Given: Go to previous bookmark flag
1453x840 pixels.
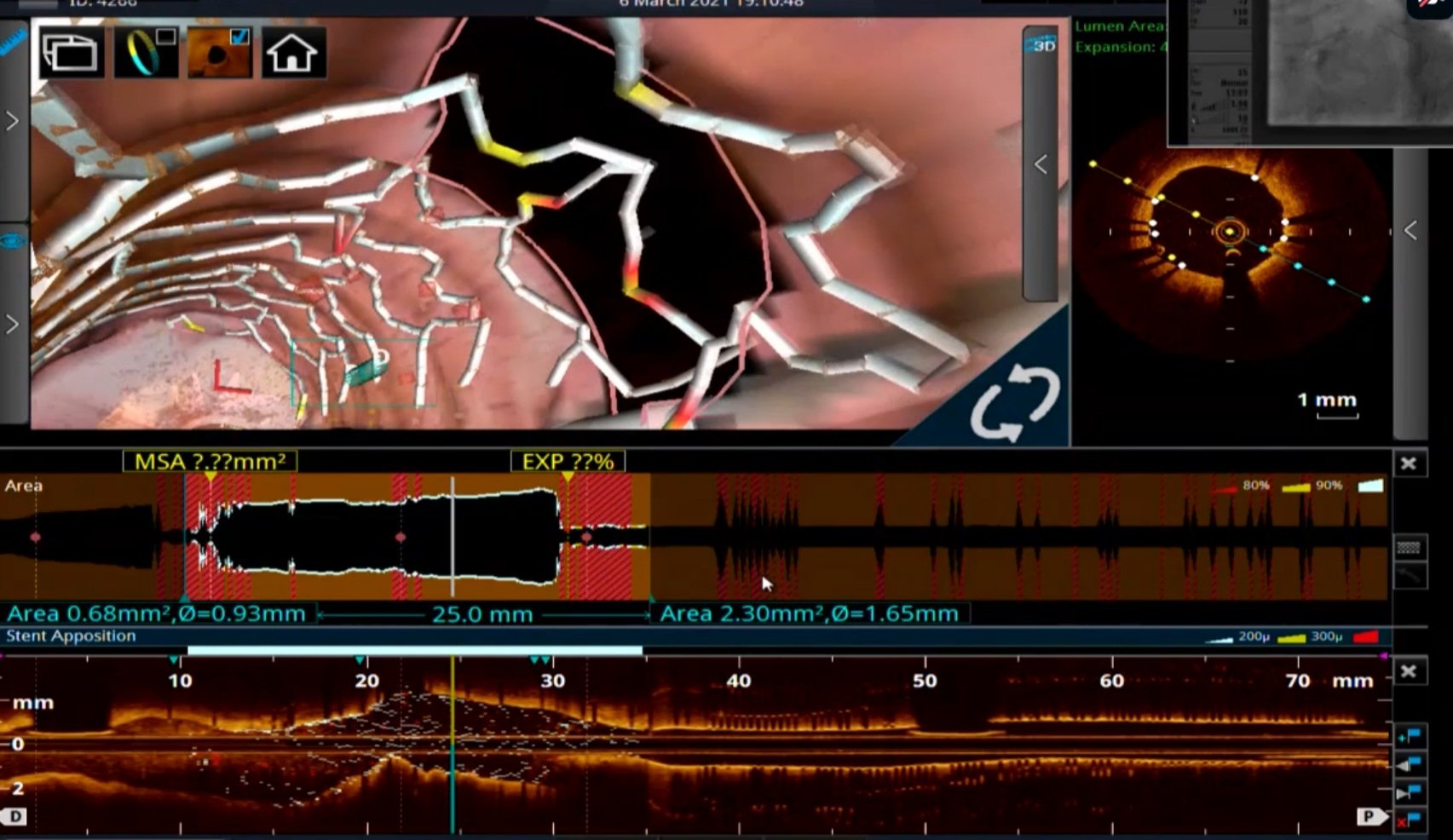Looking at the screenshot, I should tap(1409, 764).
